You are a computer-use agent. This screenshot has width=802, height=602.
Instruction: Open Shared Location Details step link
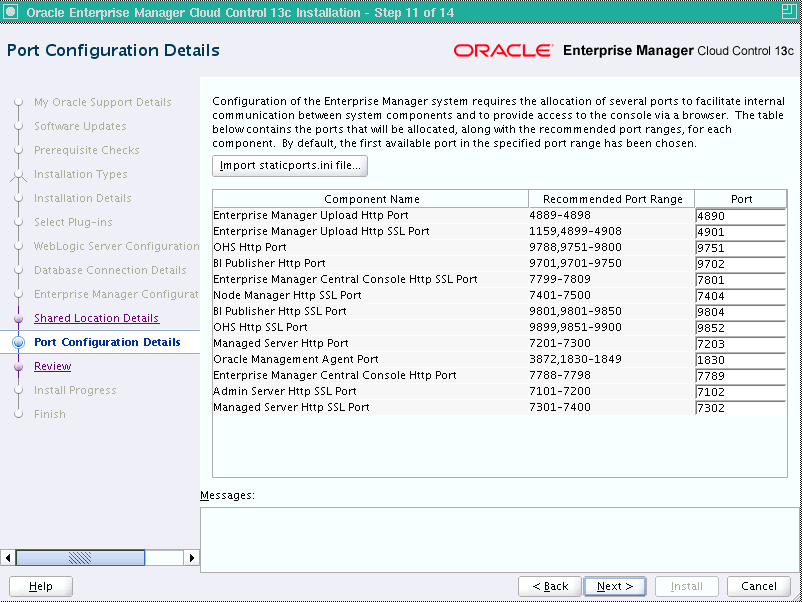coord(96,318)
